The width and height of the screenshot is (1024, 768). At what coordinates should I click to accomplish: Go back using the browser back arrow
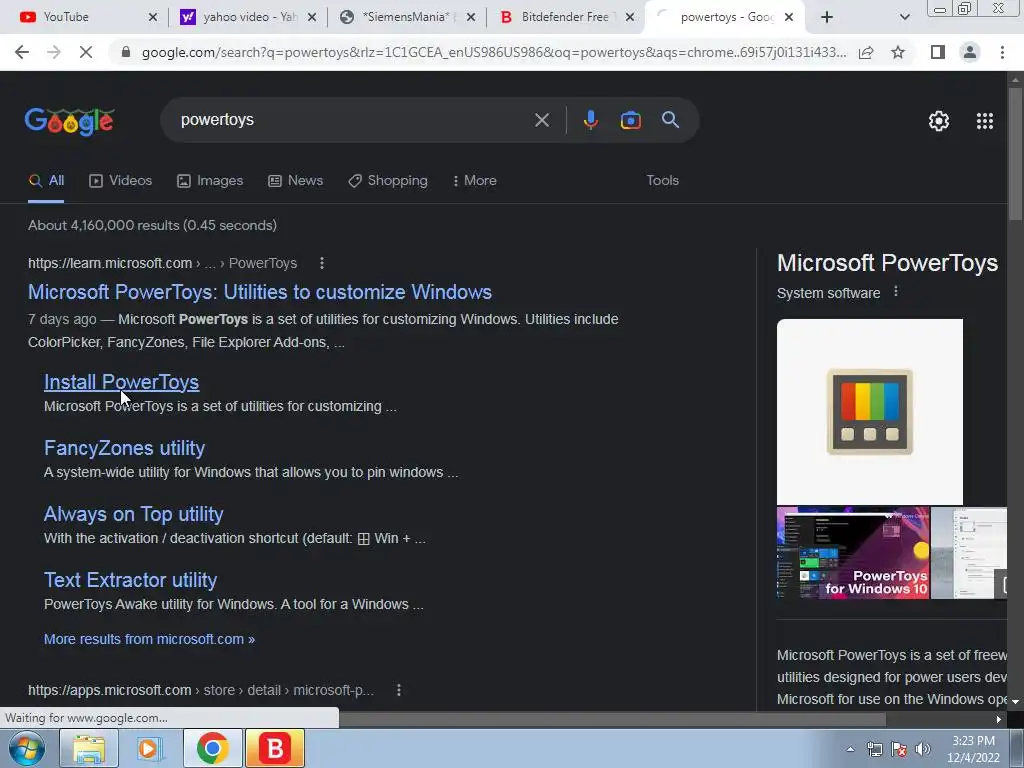click(x=22, y=52)
